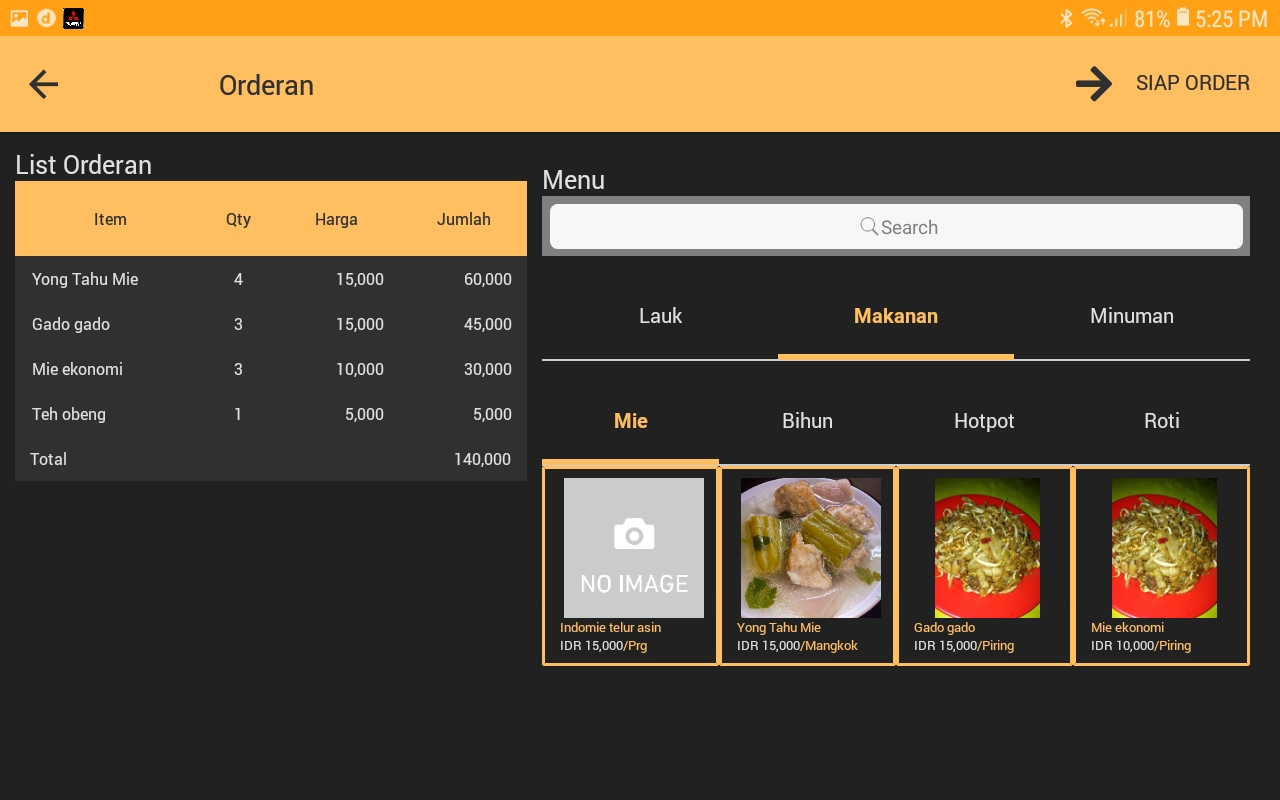Viewport: 1280px width, 800px height.
Task: Select the Minuman category tab
Action: point(1131,316)
